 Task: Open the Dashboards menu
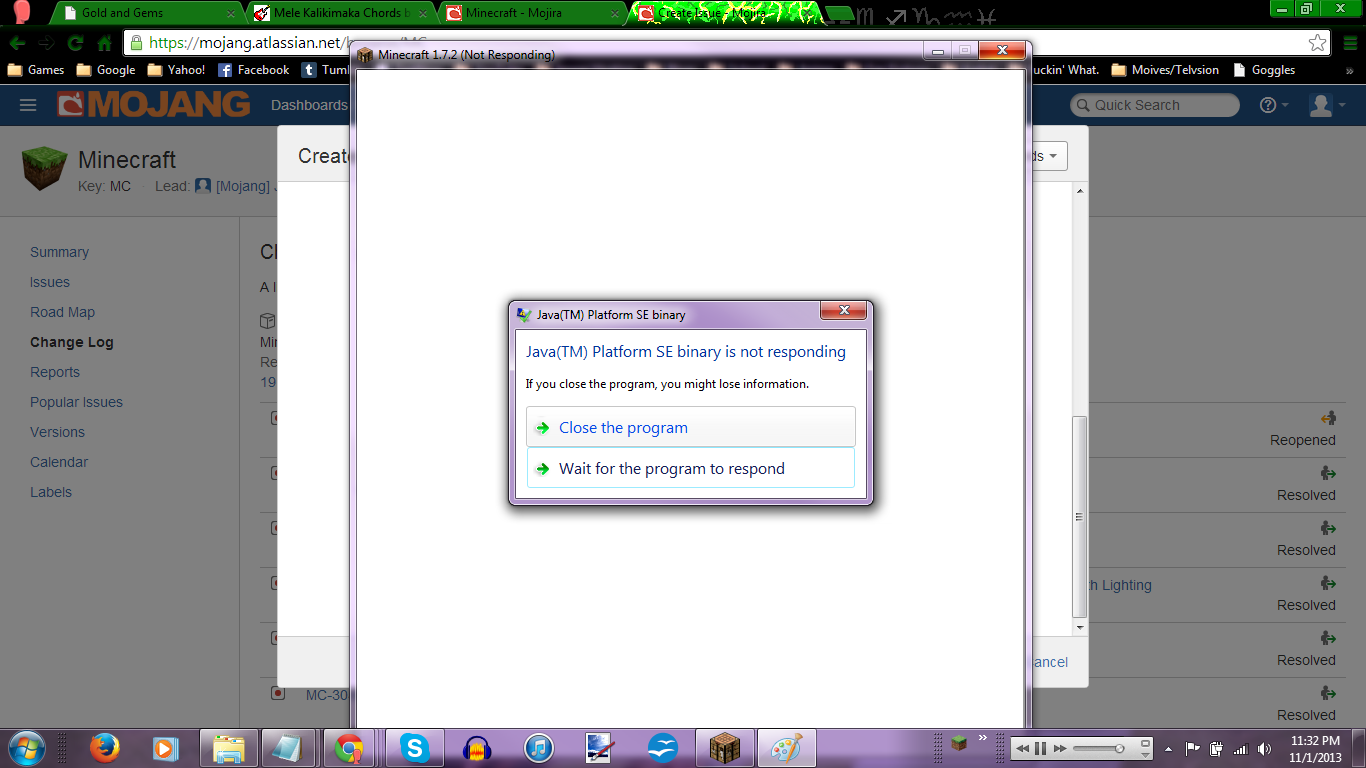tap(309, 105)
